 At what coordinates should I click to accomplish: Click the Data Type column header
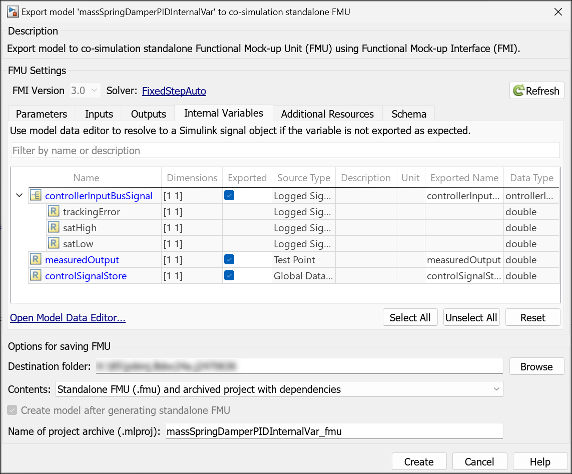[532, 178]
